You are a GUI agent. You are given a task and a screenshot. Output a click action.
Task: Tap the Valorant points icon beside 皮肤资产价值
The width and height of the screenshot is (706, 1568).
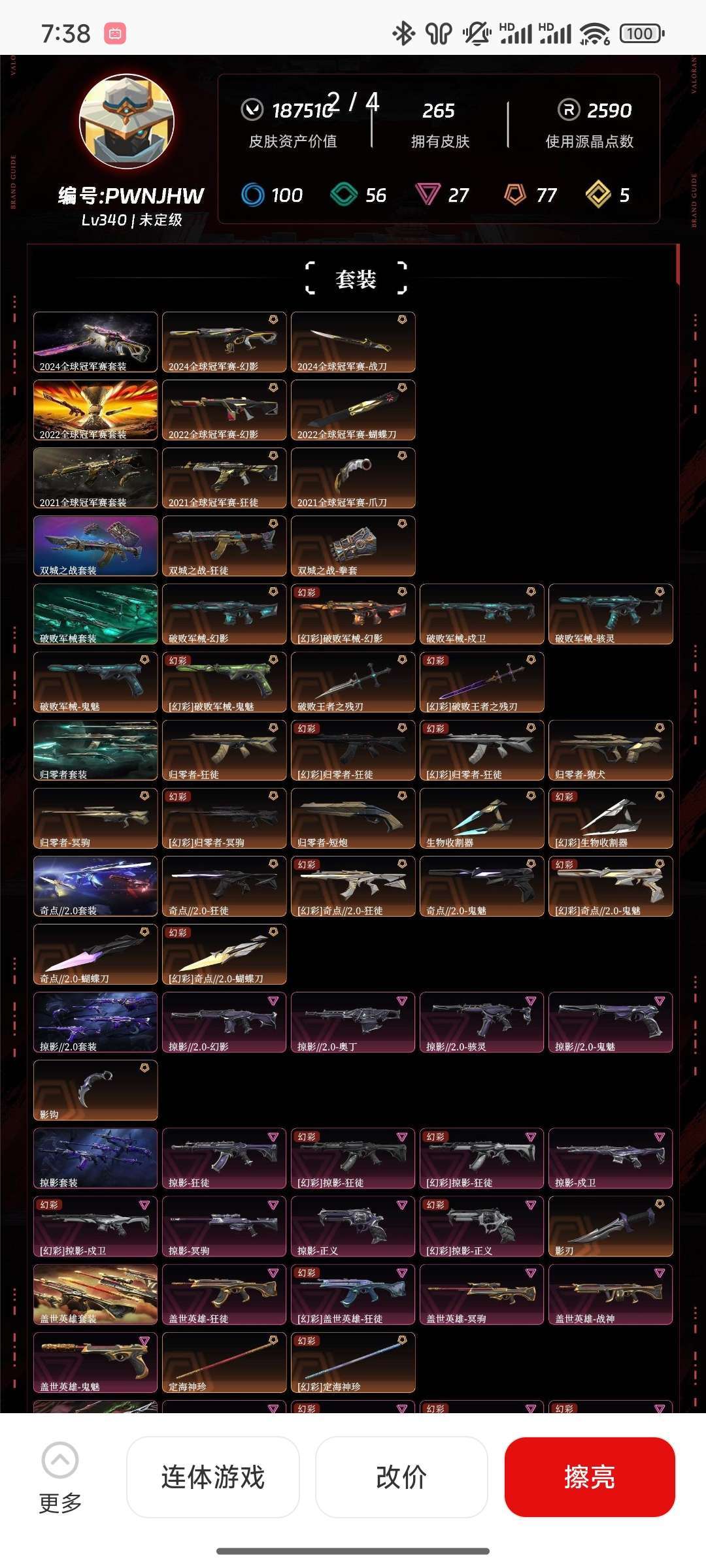point(252,110)
